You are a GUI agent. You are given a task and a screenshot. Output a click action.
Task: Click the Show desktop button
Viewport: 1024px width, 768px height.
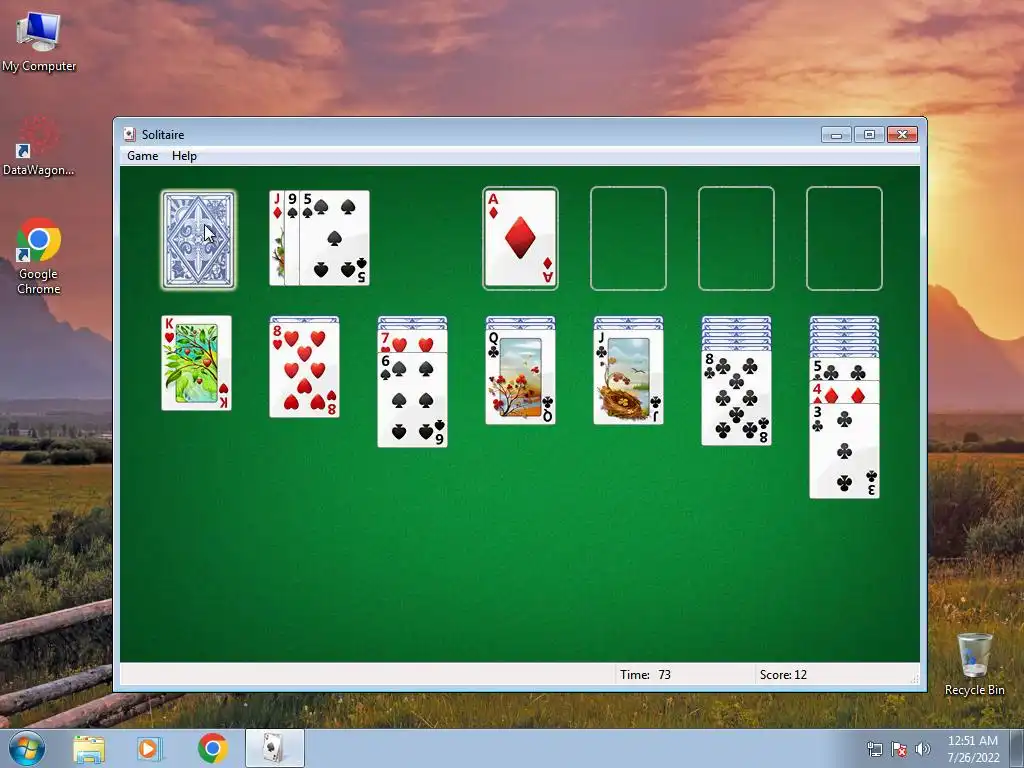pyautogui.click(x=1017, y=749)
